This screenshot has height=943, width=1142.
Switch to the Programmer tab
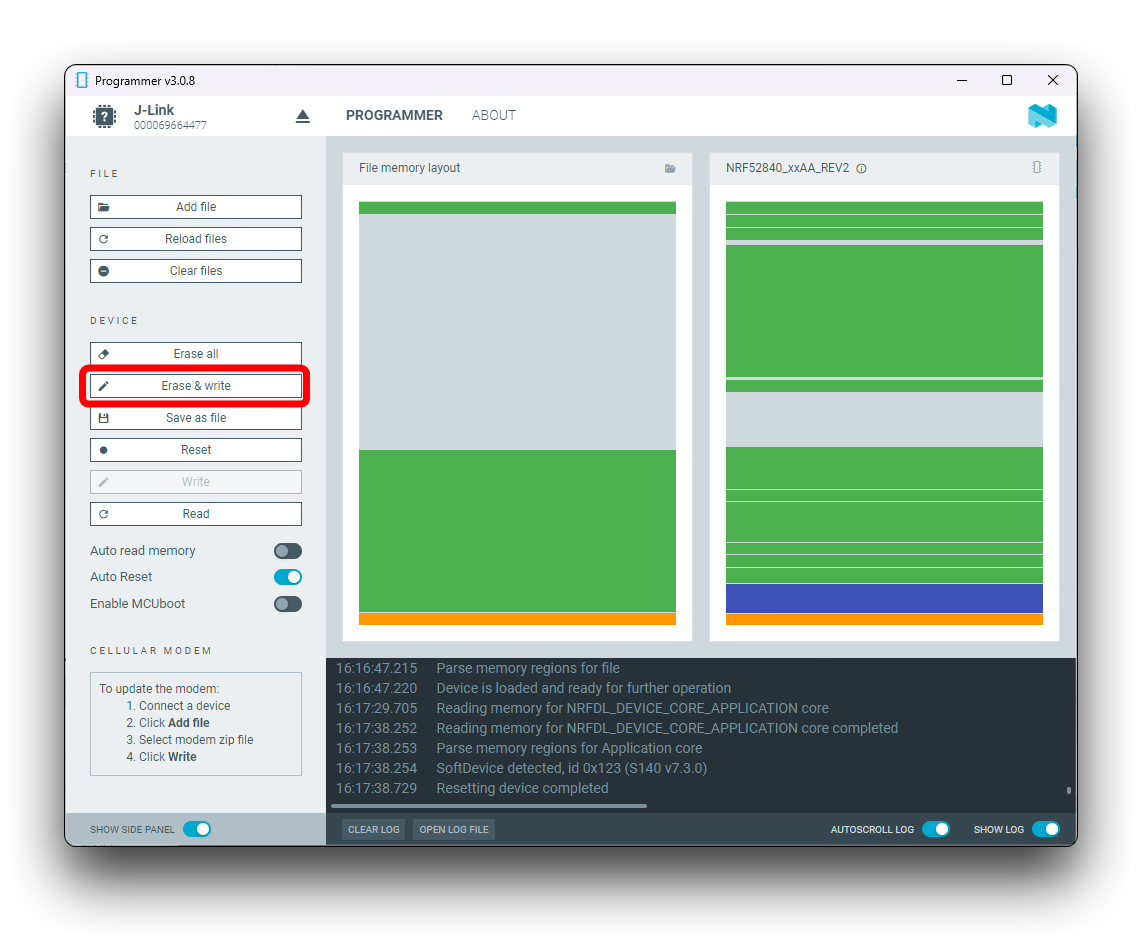pos(394,116)
